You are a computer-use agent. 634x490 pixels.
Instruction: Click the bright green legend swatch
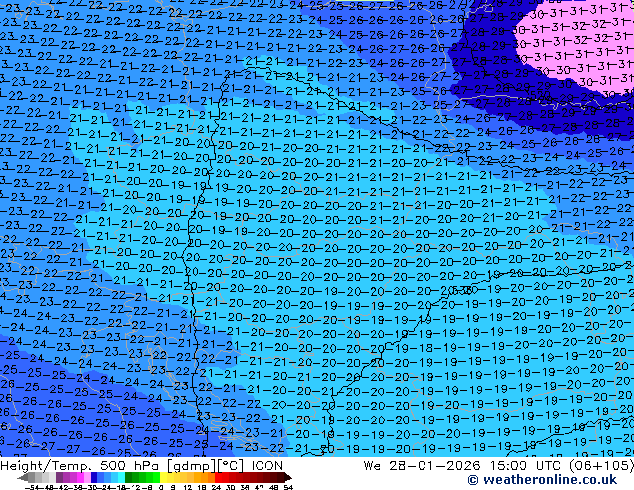[x=156, y=478]
